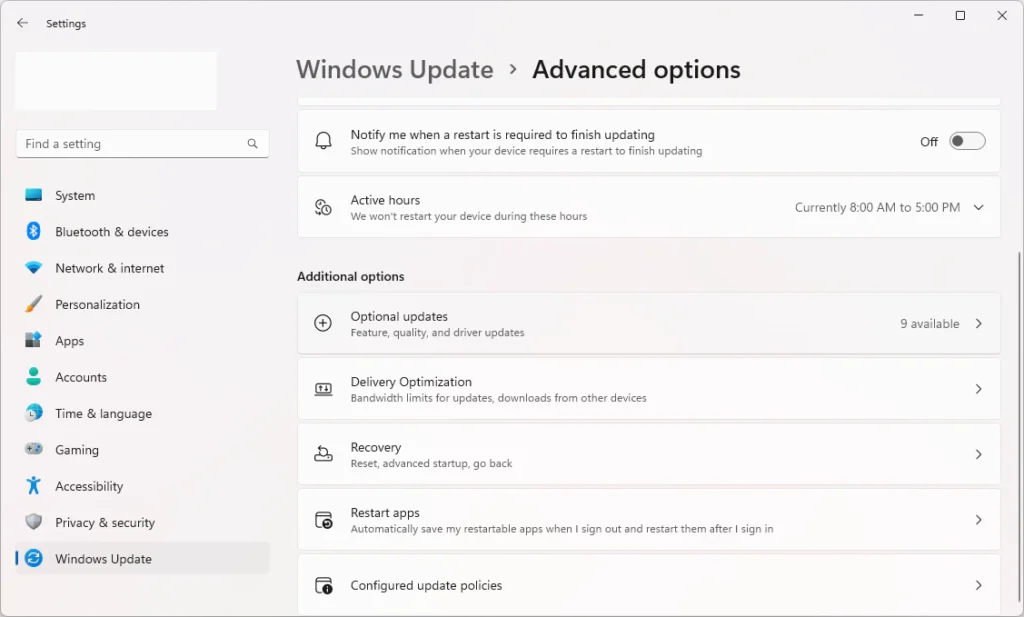The height and width of the screenshot is (617, 1024).
Task: Select Accounts in sidebar
Action: pos(142,377)
